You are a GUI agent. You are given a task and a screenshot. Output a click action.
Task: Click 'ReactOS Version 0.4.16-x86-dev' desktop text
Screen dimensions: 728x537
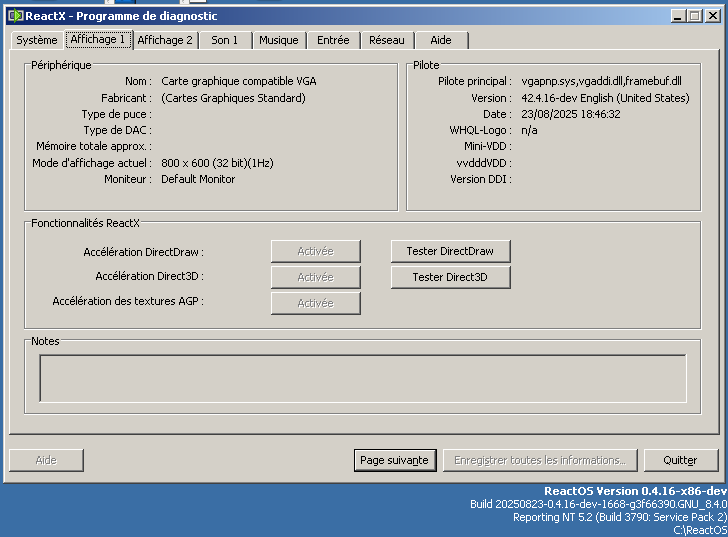tap(636, 491)
